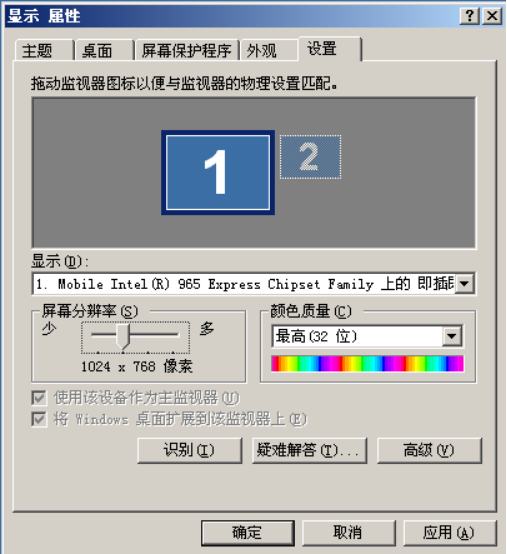Toggle 将 Windows 桌面扩展到该监视器上 checkbox

pos(39,419)
